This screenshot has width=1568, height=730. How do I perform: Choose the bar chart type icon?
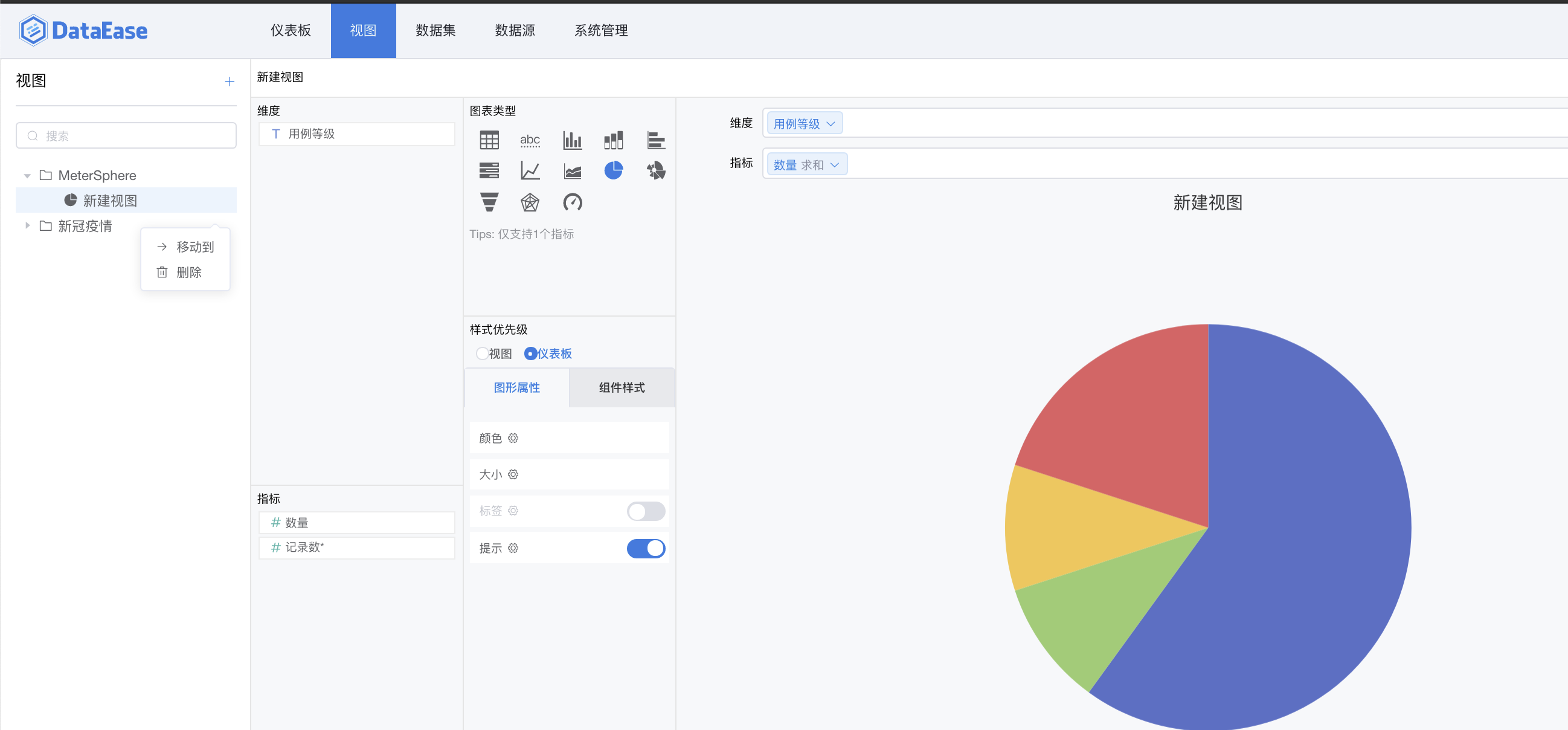pyautogui.click(x=572, y=140)
